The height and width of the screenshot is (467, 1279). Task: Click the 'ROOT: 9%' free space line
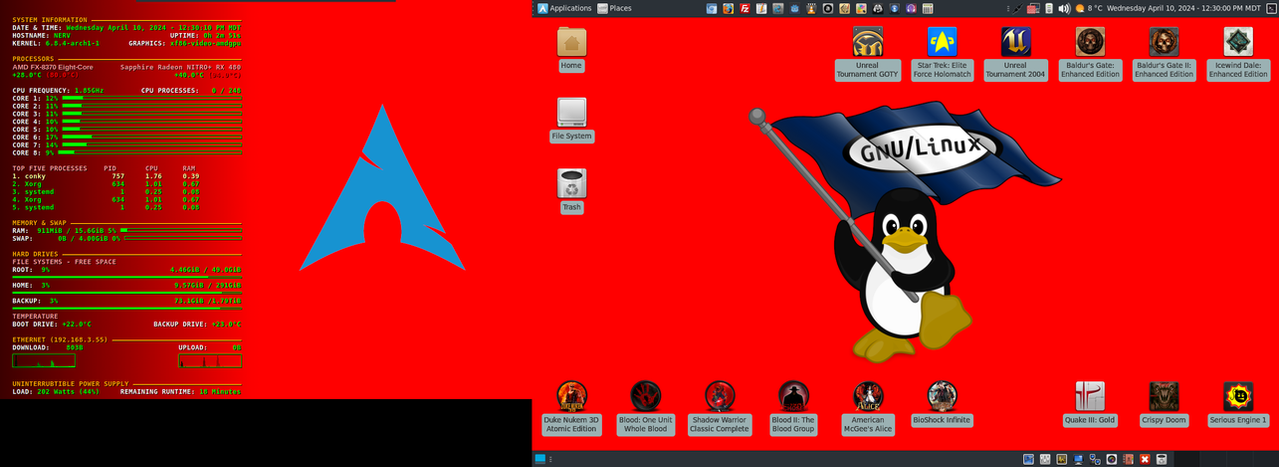point(127,269)
